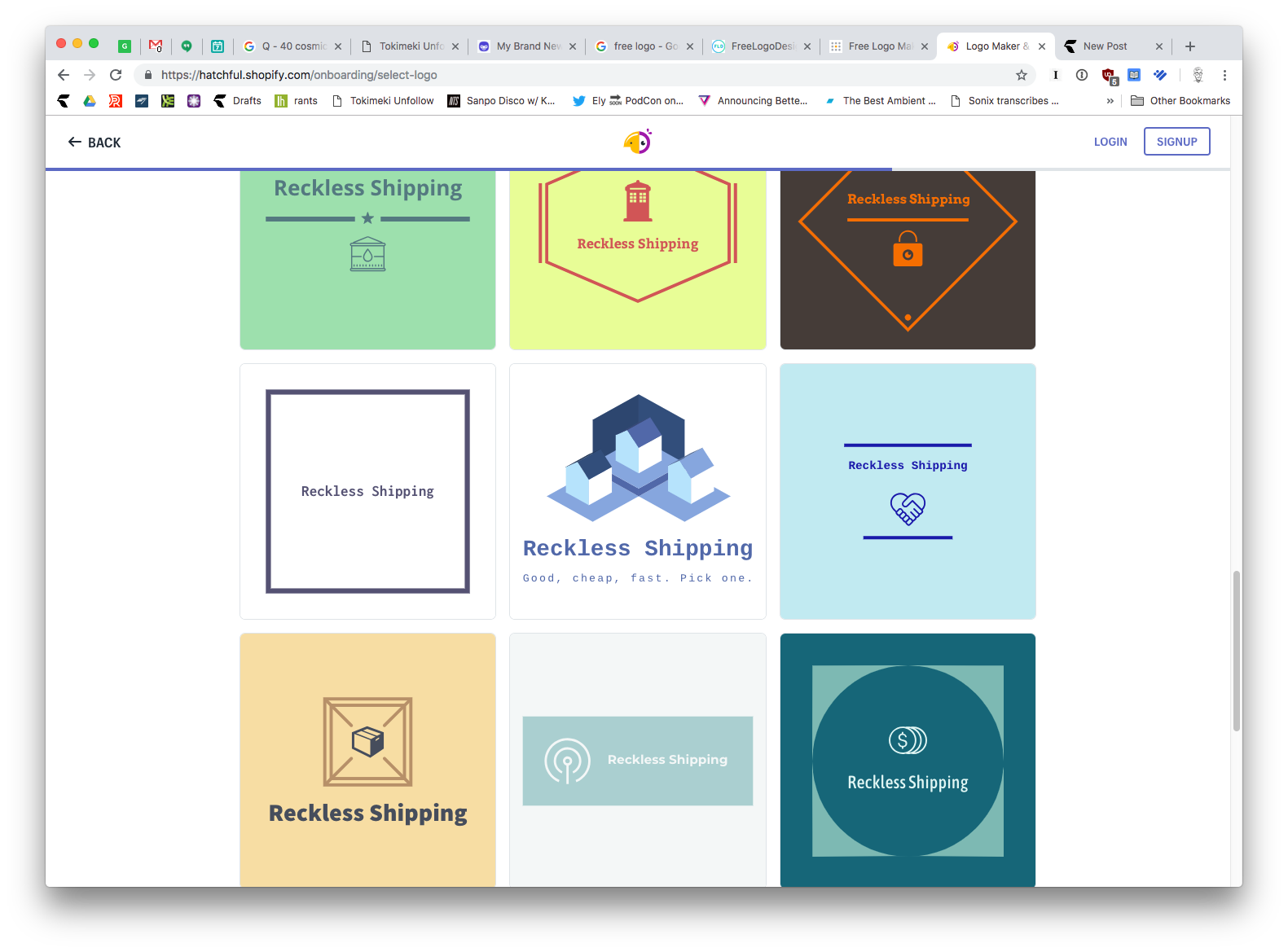Screen dimensions: 1288x952
Task: Select the dark teal coins circle logo
Action: pyautogui.click(x=908, y=760)
